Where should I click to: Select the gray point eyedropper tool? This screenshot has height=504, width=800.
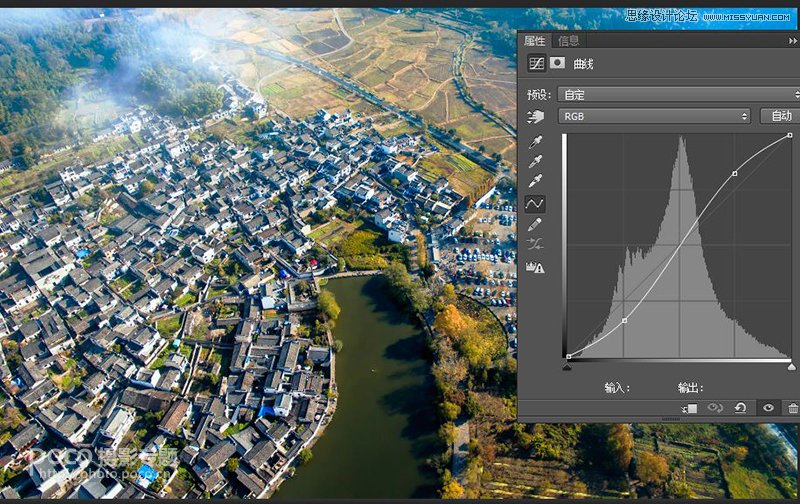pos(536,162)
